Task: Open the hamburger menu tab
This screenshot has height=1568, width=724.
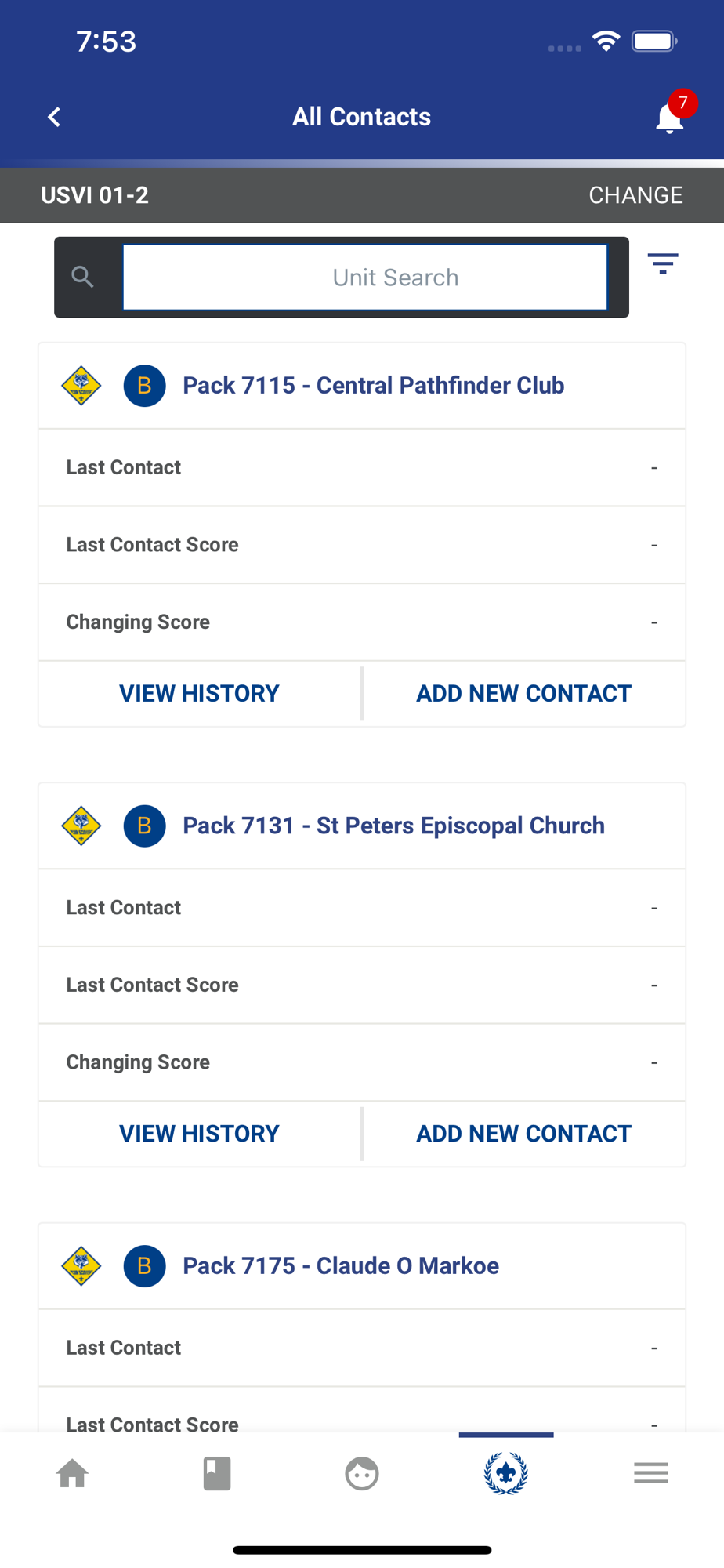Action: pos(651,1473)
